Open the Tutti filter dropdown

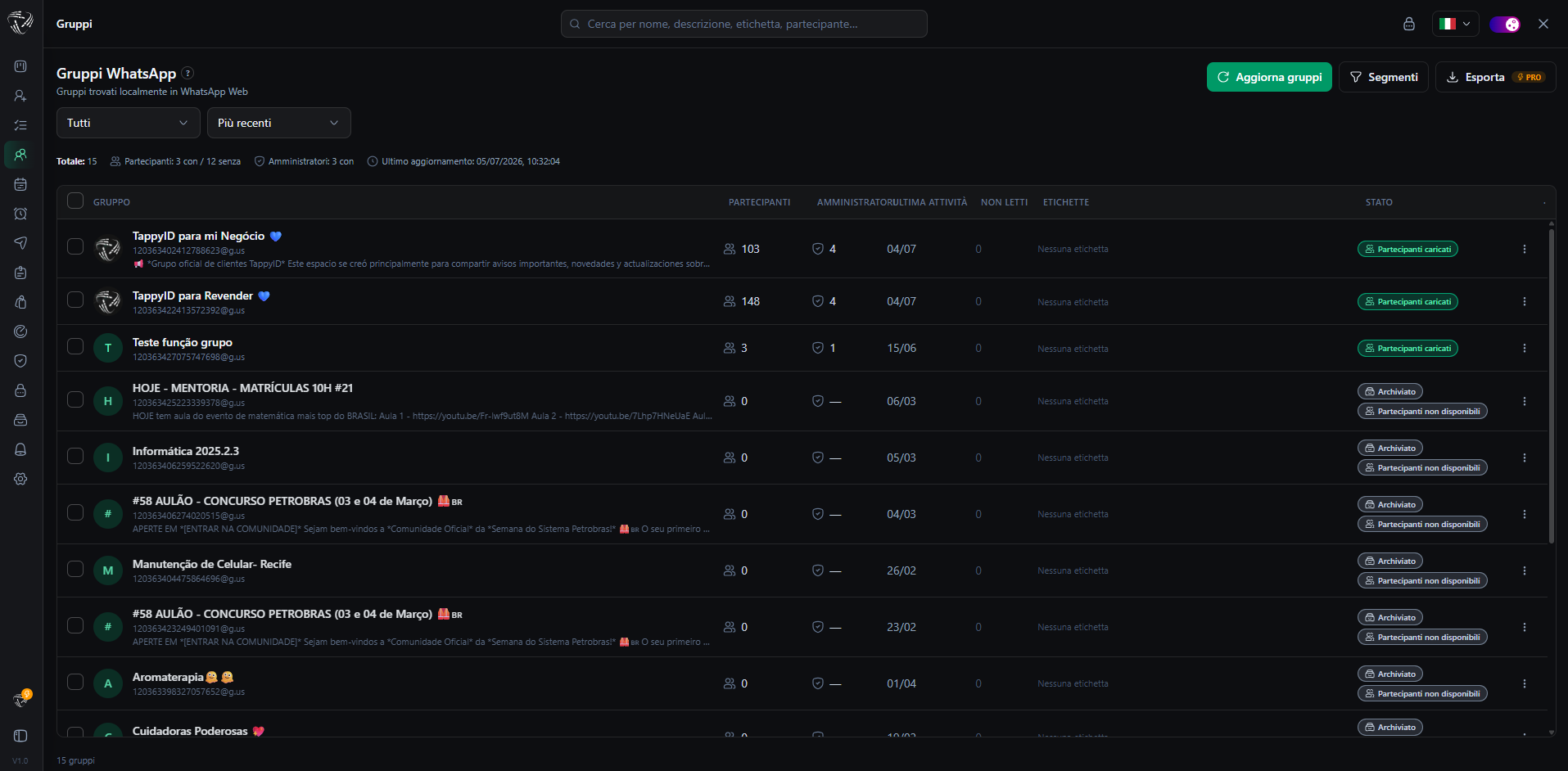tap(128, 123)
